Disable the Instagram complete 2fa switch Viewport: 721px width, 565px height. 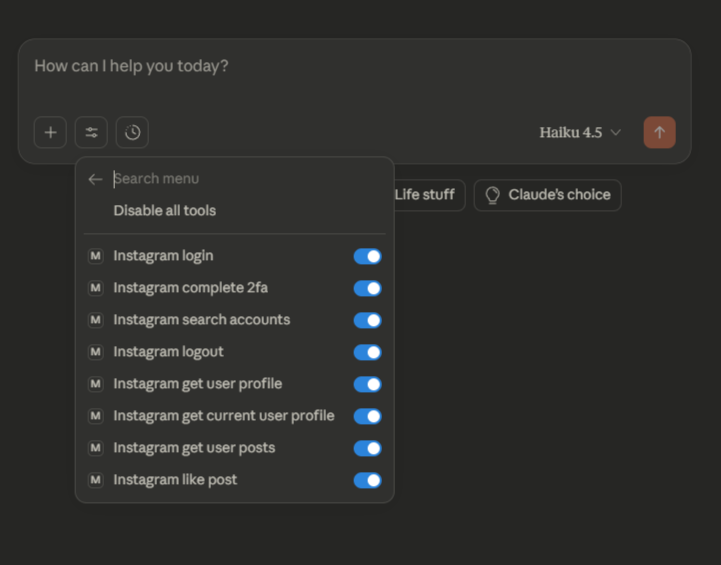coord(367,288)
